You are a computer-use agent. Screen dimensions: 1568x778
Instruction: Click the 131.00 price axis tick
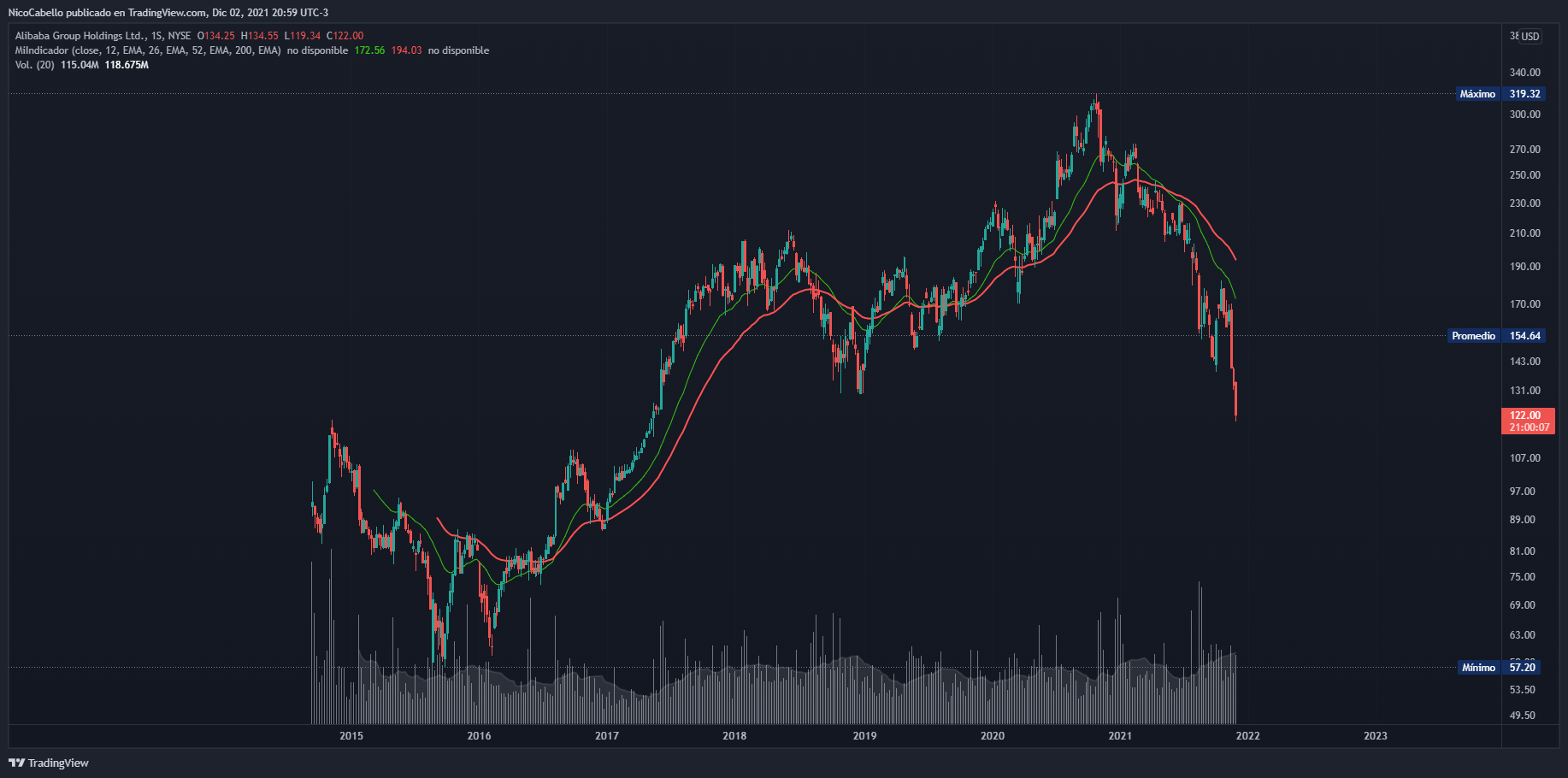click(x=1525, y=391)
